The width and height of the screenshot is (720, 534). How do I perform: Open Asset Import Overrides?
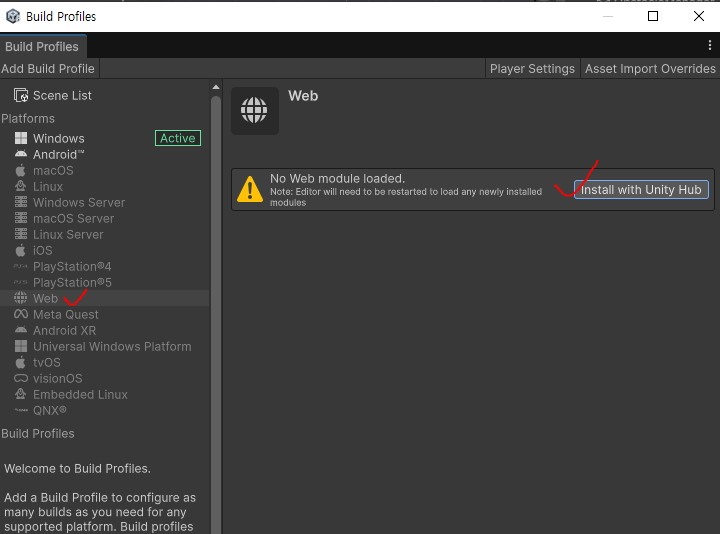point(650,68)
